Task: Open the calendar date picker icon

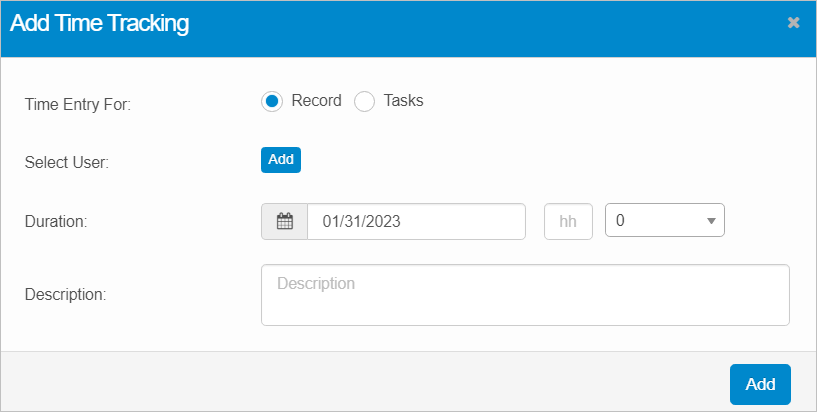Action: tap(284, 222)
